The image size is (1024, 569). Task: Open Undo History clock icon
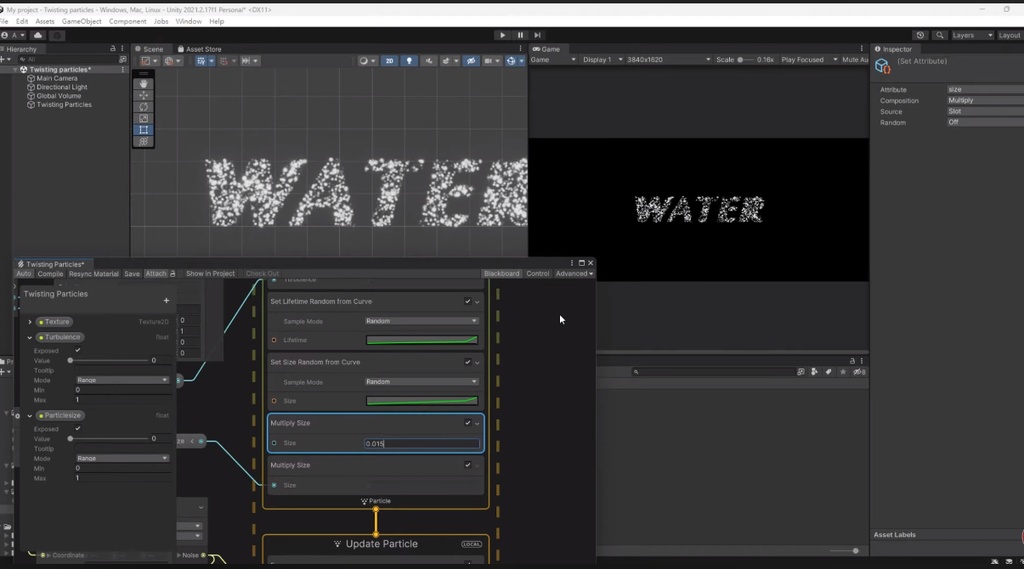tap(920, 35)
